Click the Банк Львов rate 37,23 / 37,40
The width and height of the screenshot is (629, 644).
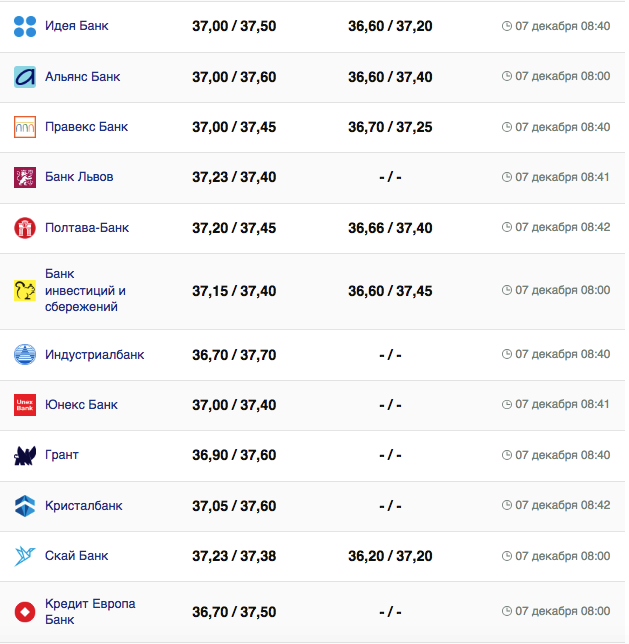tap(234, 177)
